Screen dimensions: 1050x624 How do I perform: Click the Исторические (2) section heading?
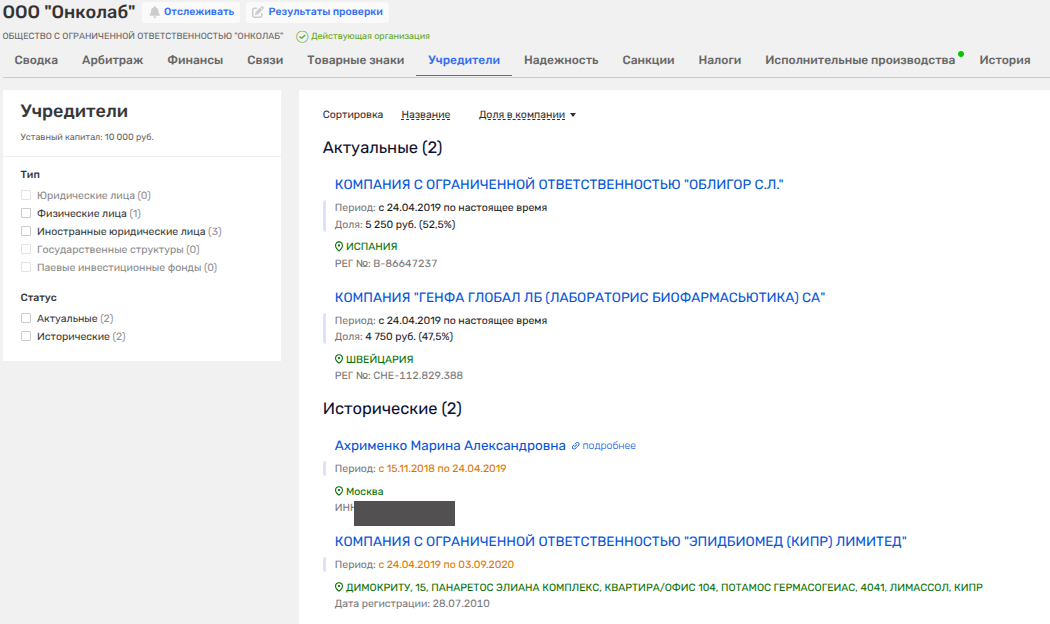click(x=392, y=409)
